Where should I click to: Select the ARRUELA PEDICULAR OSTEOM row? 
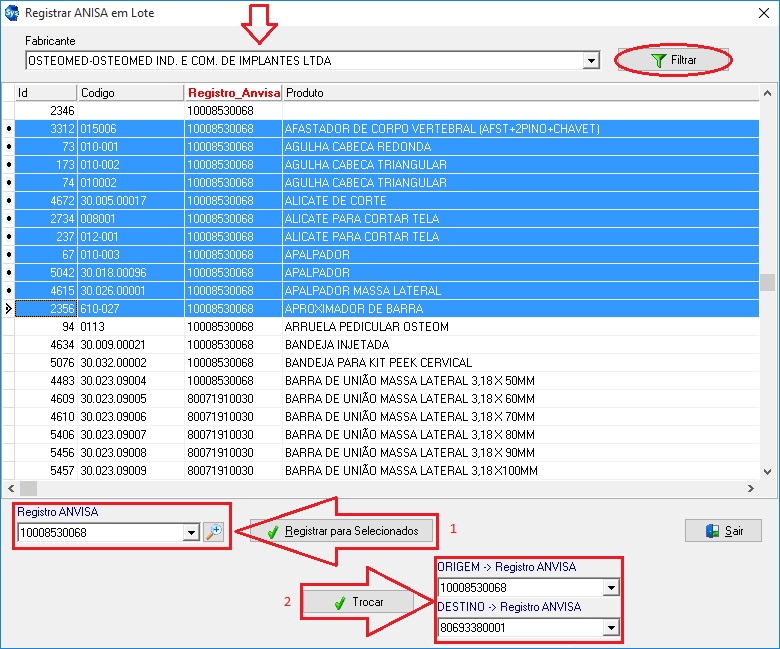pos(366,327)
